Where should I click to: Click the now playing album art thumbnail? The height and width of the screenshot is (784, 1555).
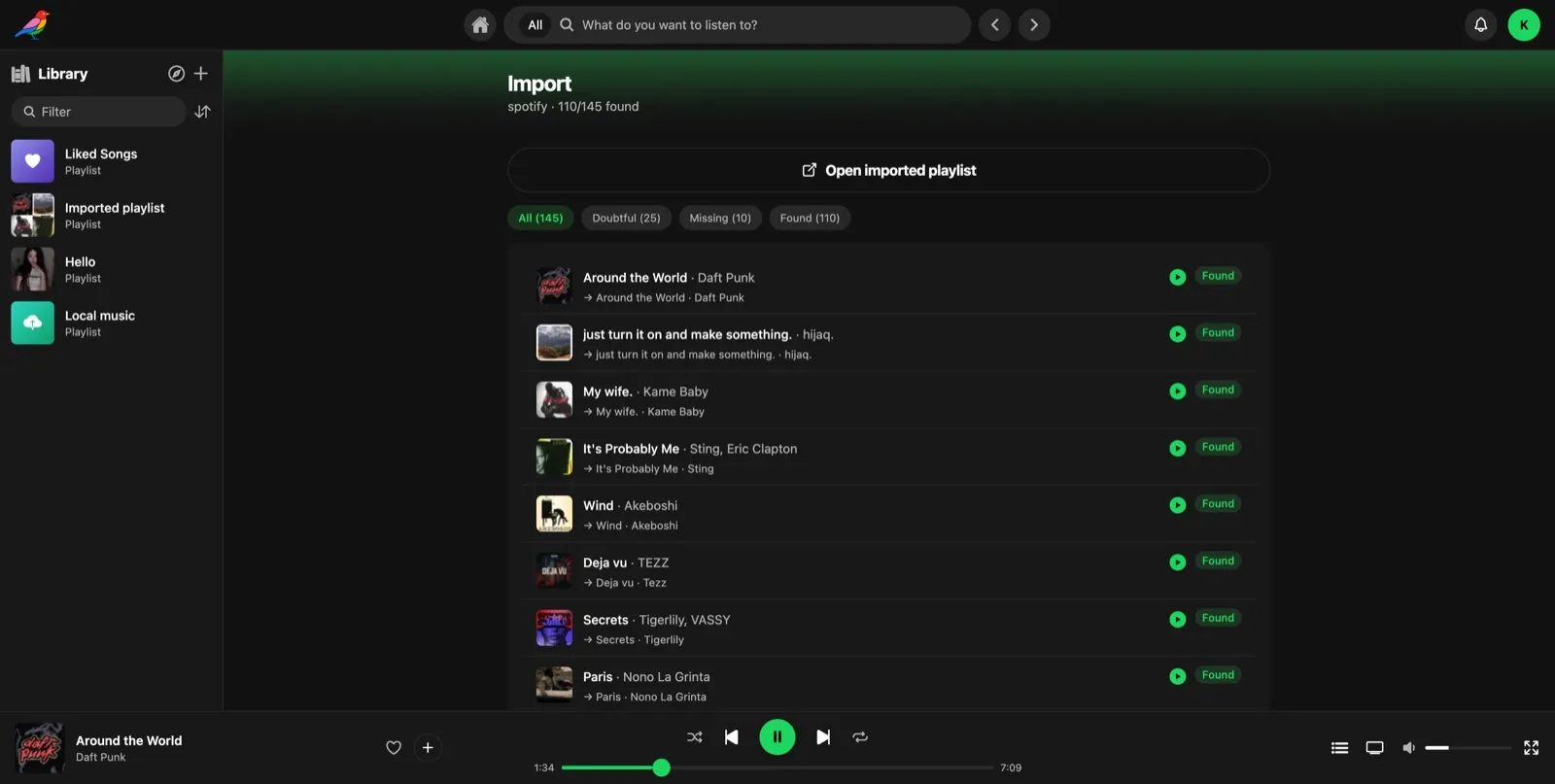coord(39,747)
